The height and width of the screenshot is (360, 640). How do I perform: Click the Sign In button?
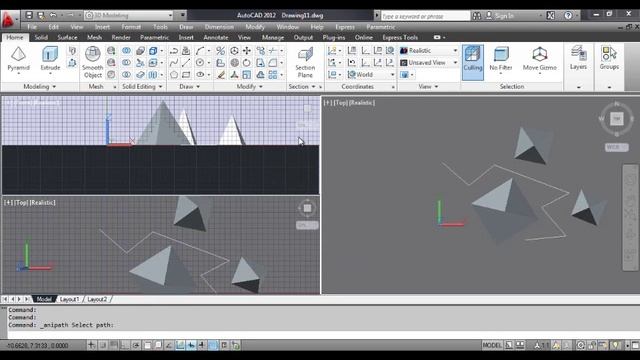(500, 16)
